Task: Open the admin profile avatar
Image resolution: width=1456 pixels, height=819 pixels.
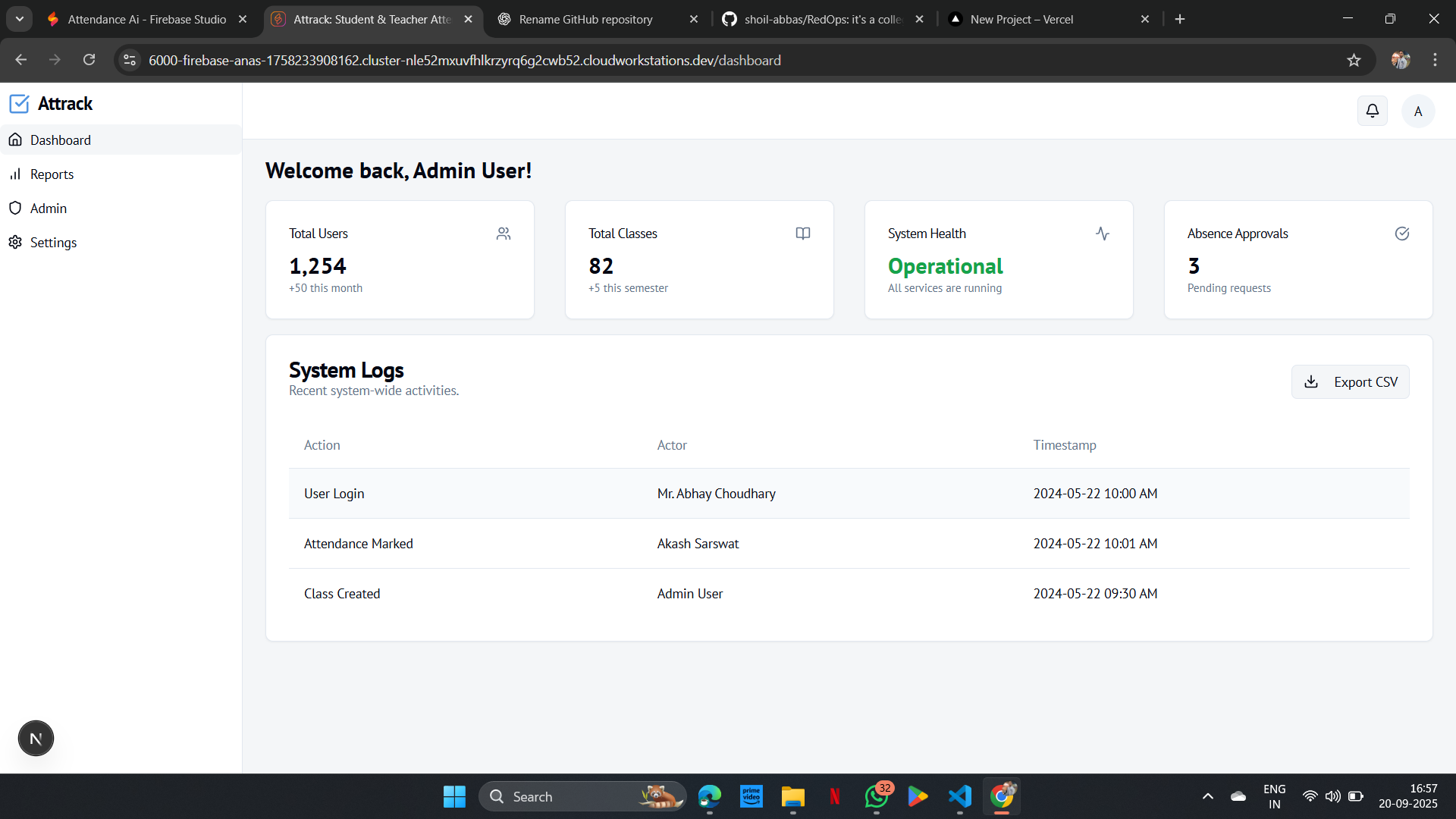Action: tap(1418, 111)
